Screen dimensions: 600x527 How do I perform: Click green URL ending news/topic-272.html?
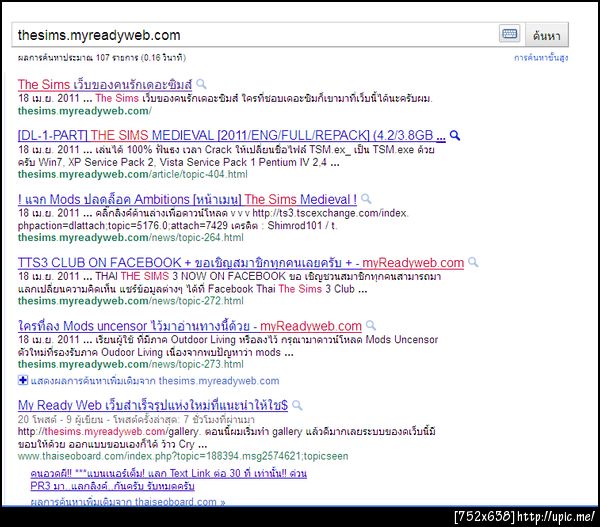pos(130,301)
